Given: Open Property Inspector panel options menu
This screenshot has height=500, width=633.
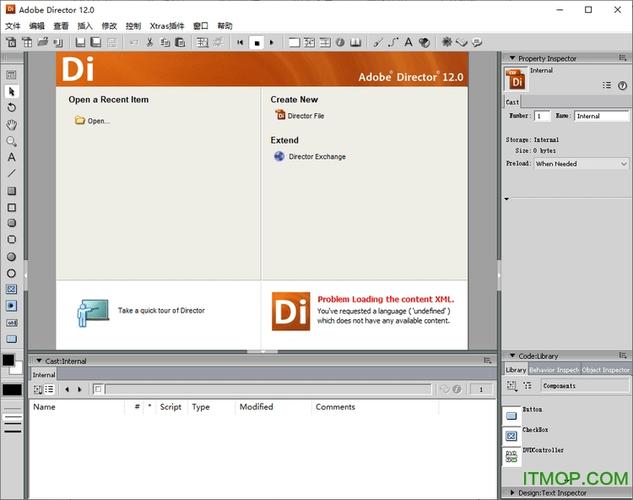Looking at the screenshot, I should (623, 58).
